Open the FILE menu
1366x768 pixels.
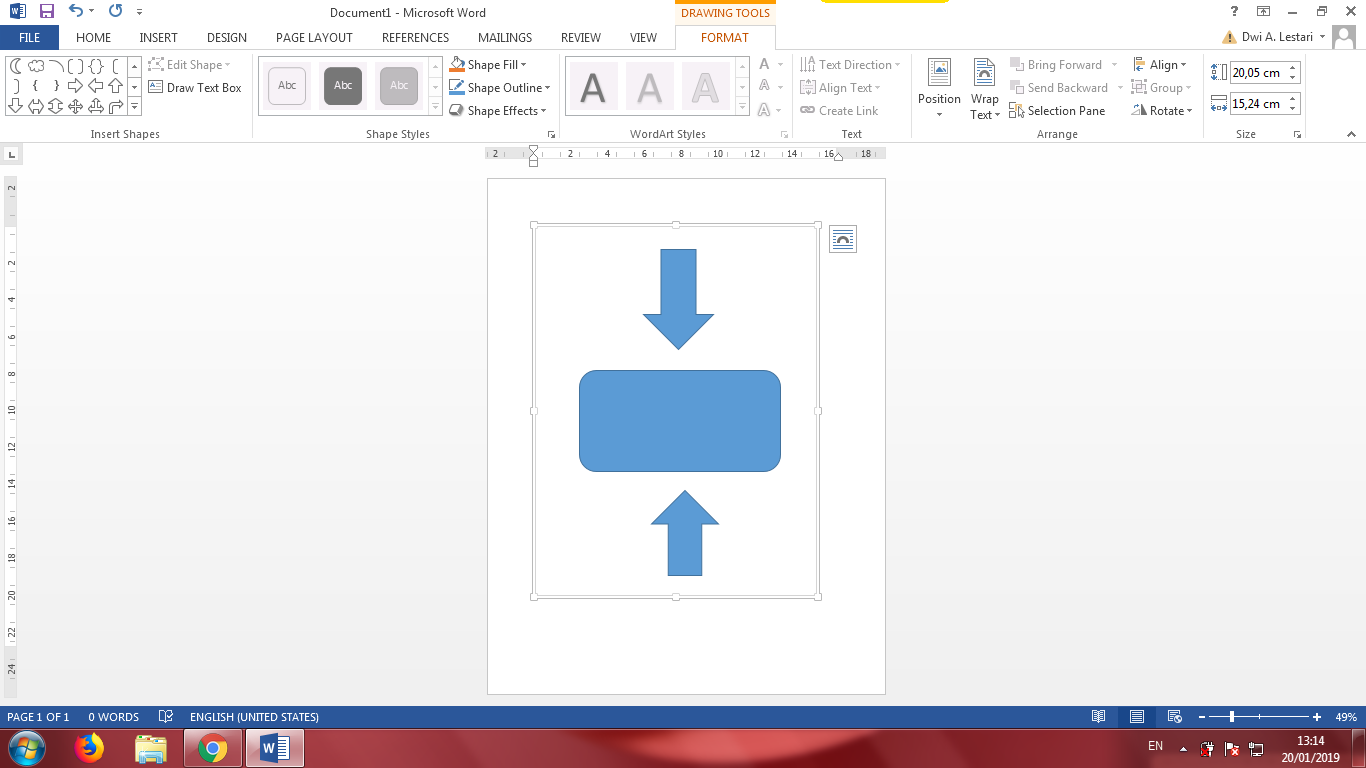pyautogui.click(x=30, y=37)
